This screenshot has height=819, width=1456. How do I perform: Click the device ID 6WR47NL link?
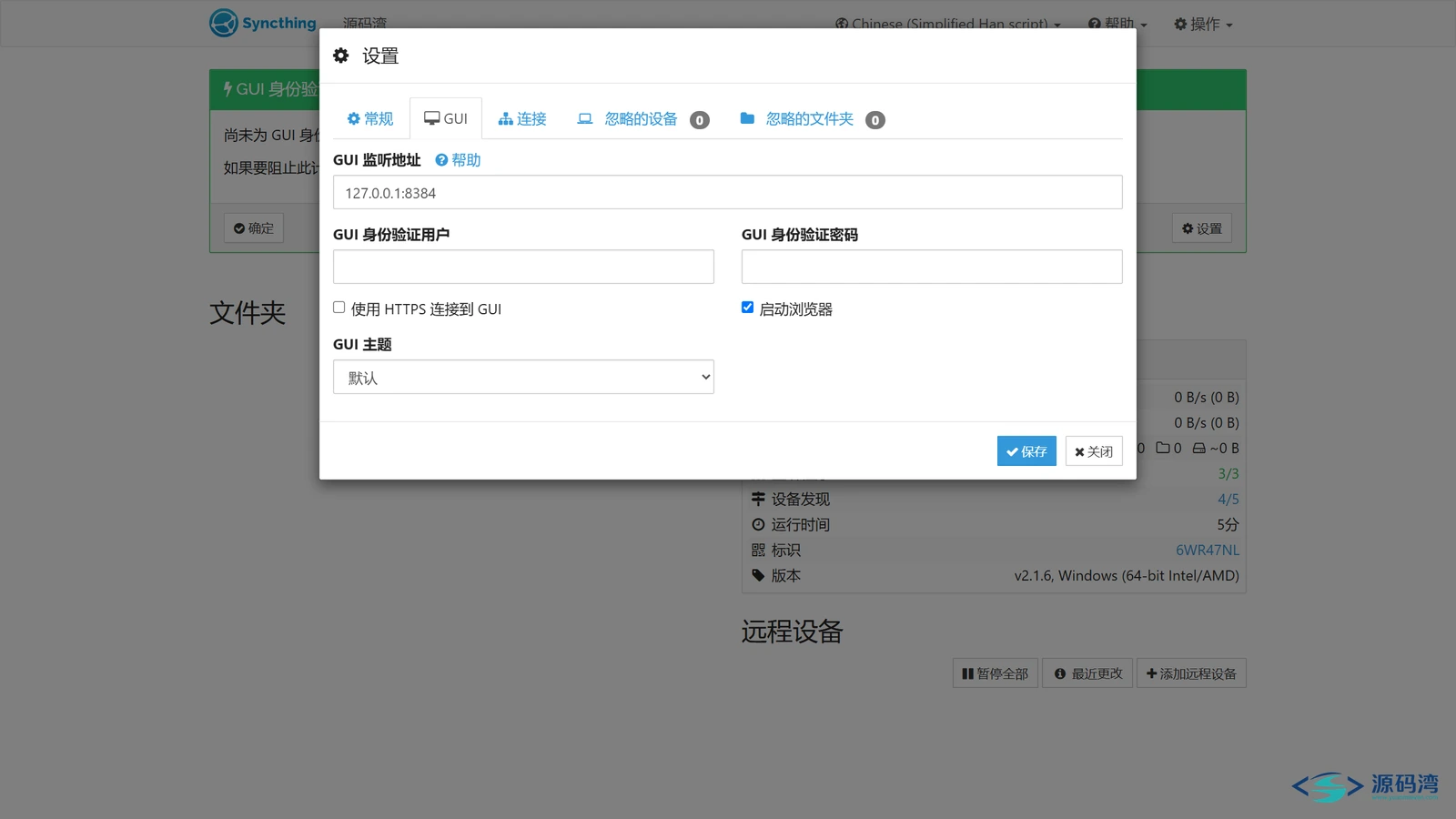coord(1208,550)
